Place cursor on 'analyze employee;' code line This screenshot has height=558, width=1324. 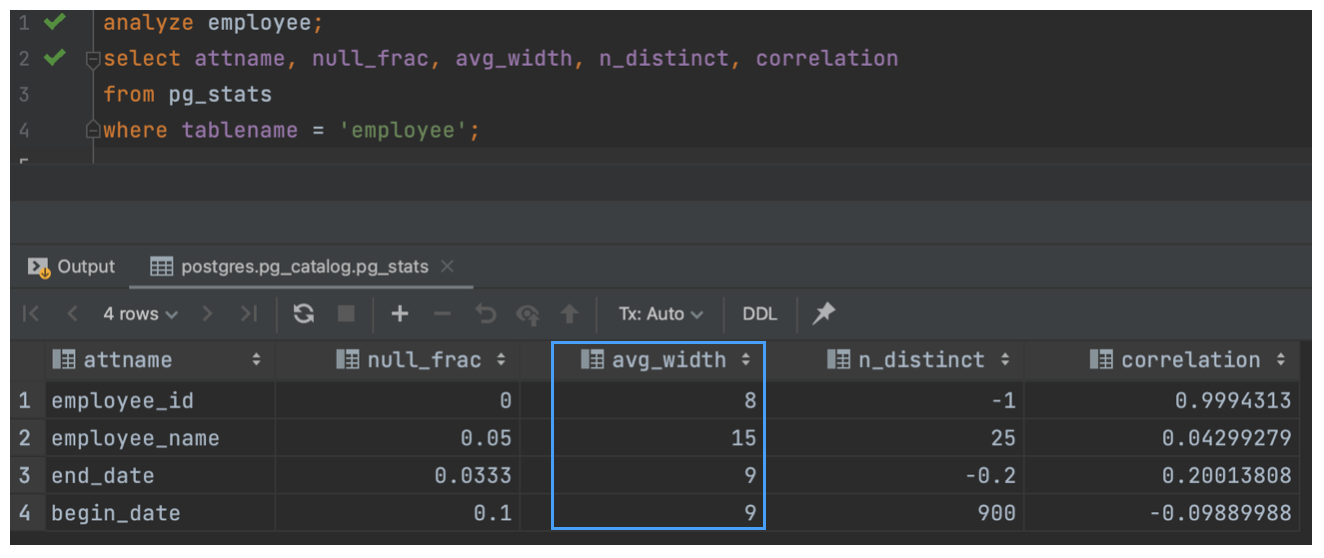[213, 22]
